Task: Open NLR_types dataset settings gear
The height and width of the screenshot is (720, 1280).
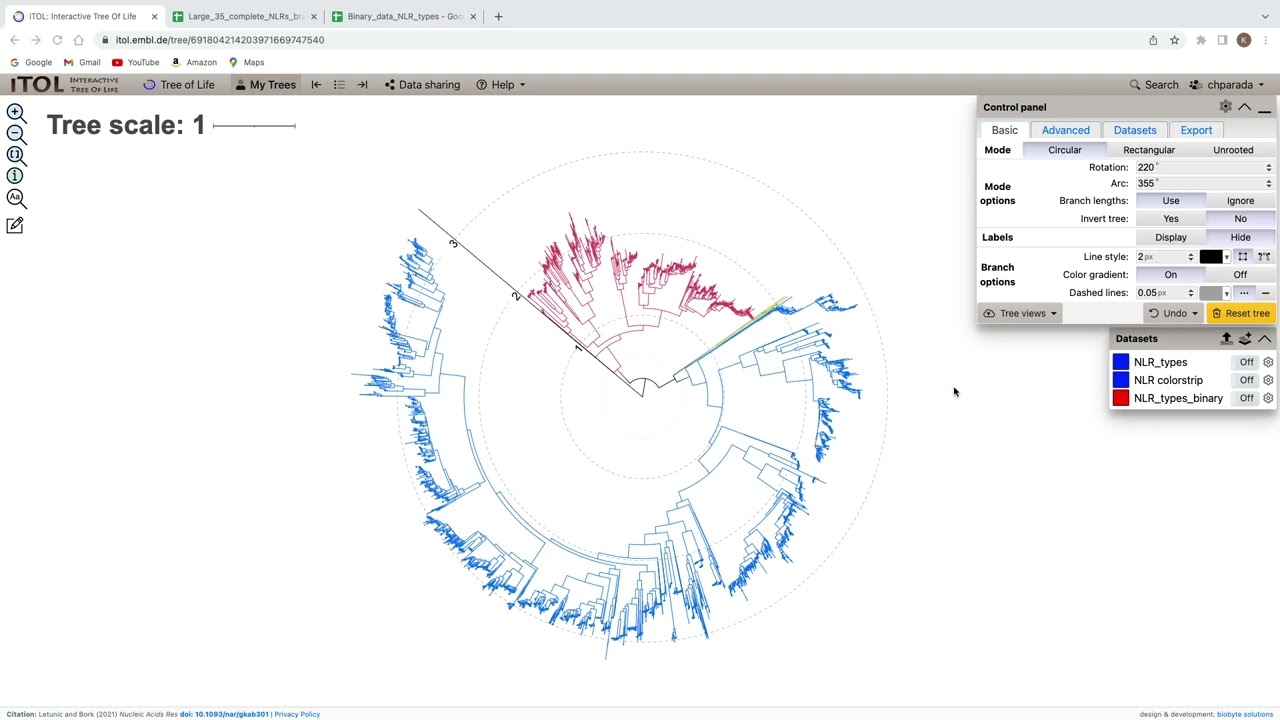Action: (x=1268, y=362)
